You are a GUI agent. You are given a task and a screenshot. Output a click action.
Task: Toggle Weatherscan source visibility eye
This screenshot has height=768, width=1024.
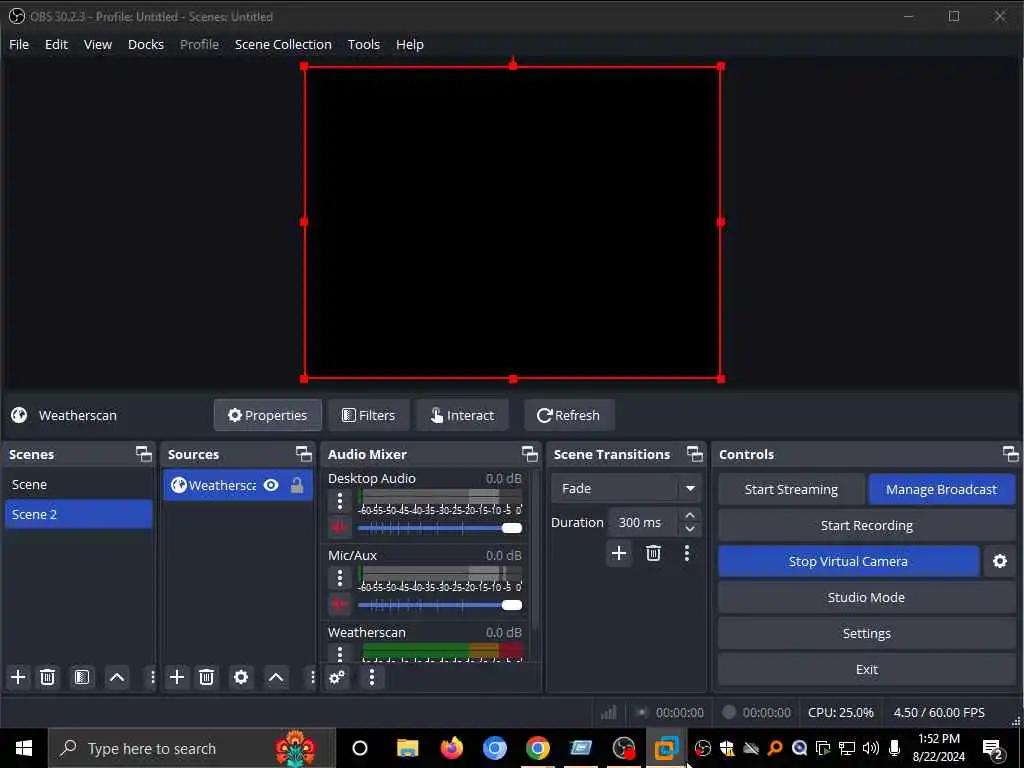pos(271,485)
